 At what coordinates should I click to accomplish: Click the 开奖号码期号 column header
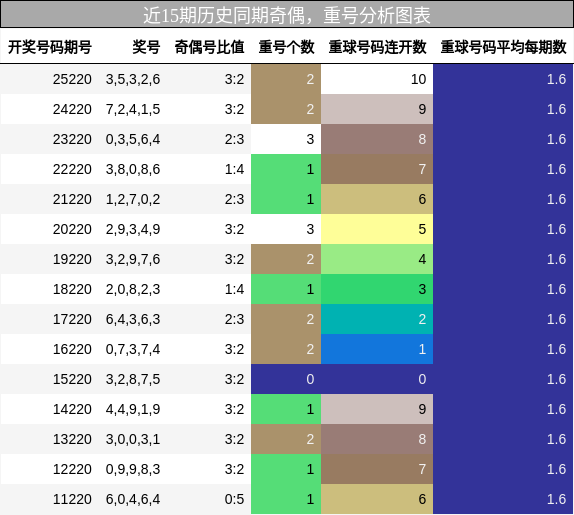click(x=49, y=47)
